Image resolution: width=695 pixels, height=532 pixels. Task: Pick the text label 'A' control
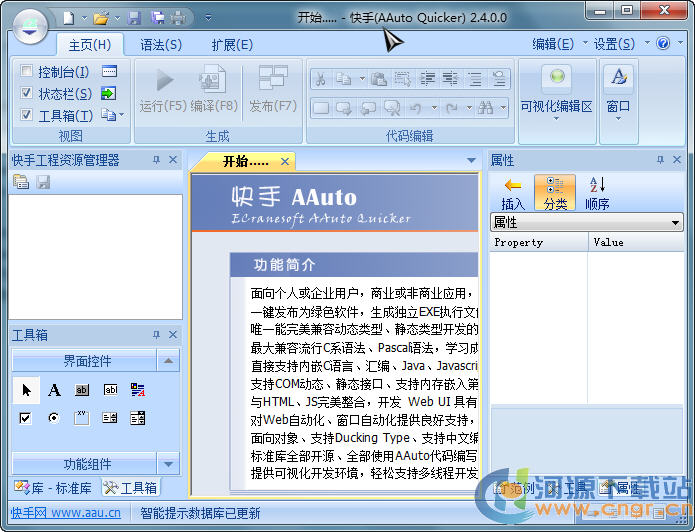pos(54,390)
